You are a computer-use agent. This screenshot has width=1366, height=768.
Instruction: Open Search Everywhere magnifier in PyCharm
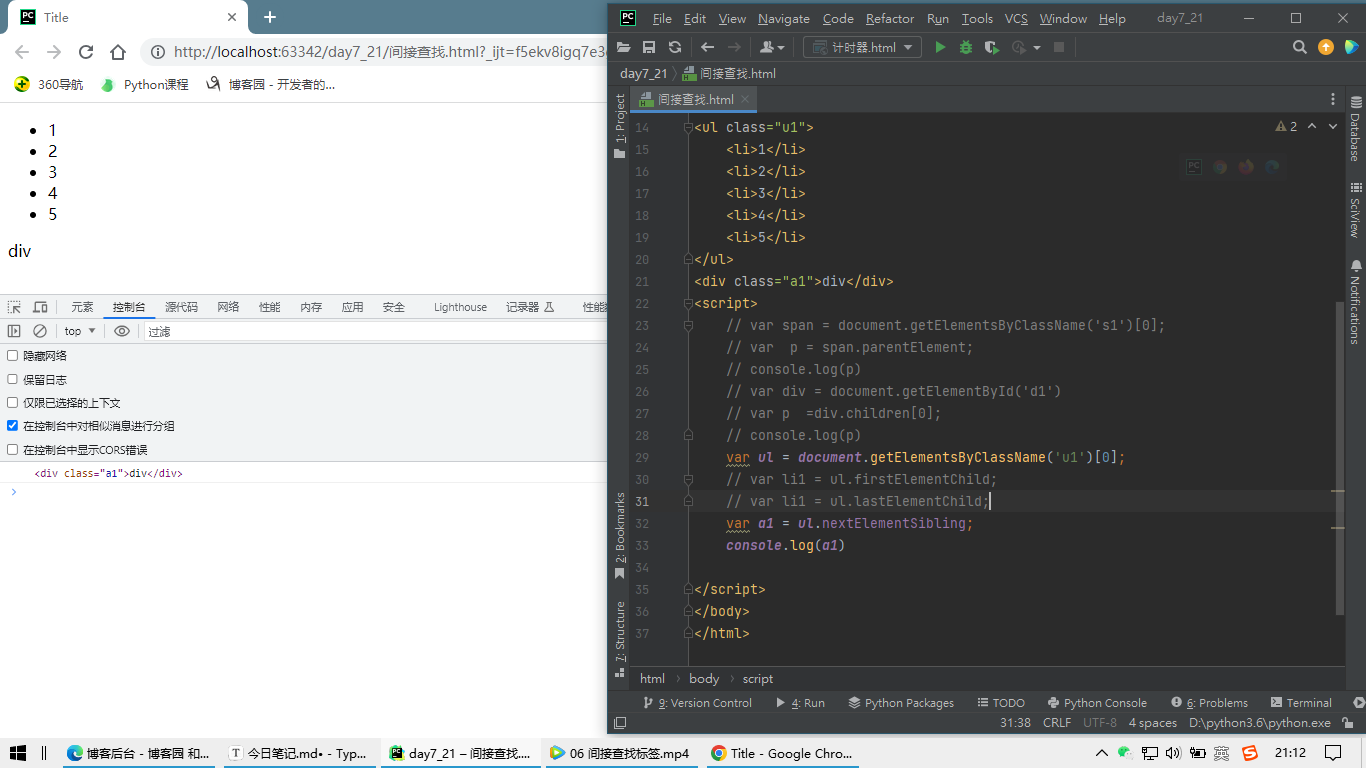pyautogui.click(x=1300, y=47)
